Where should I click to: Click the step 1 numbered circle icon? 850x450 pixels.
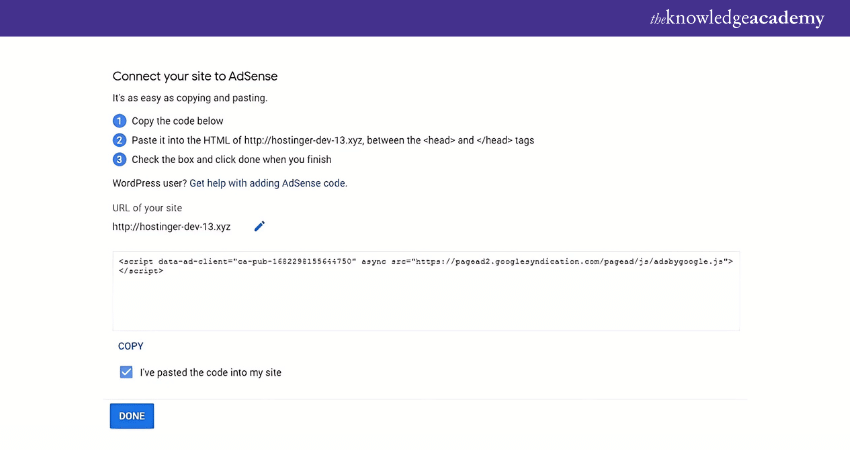coord(119,121)
